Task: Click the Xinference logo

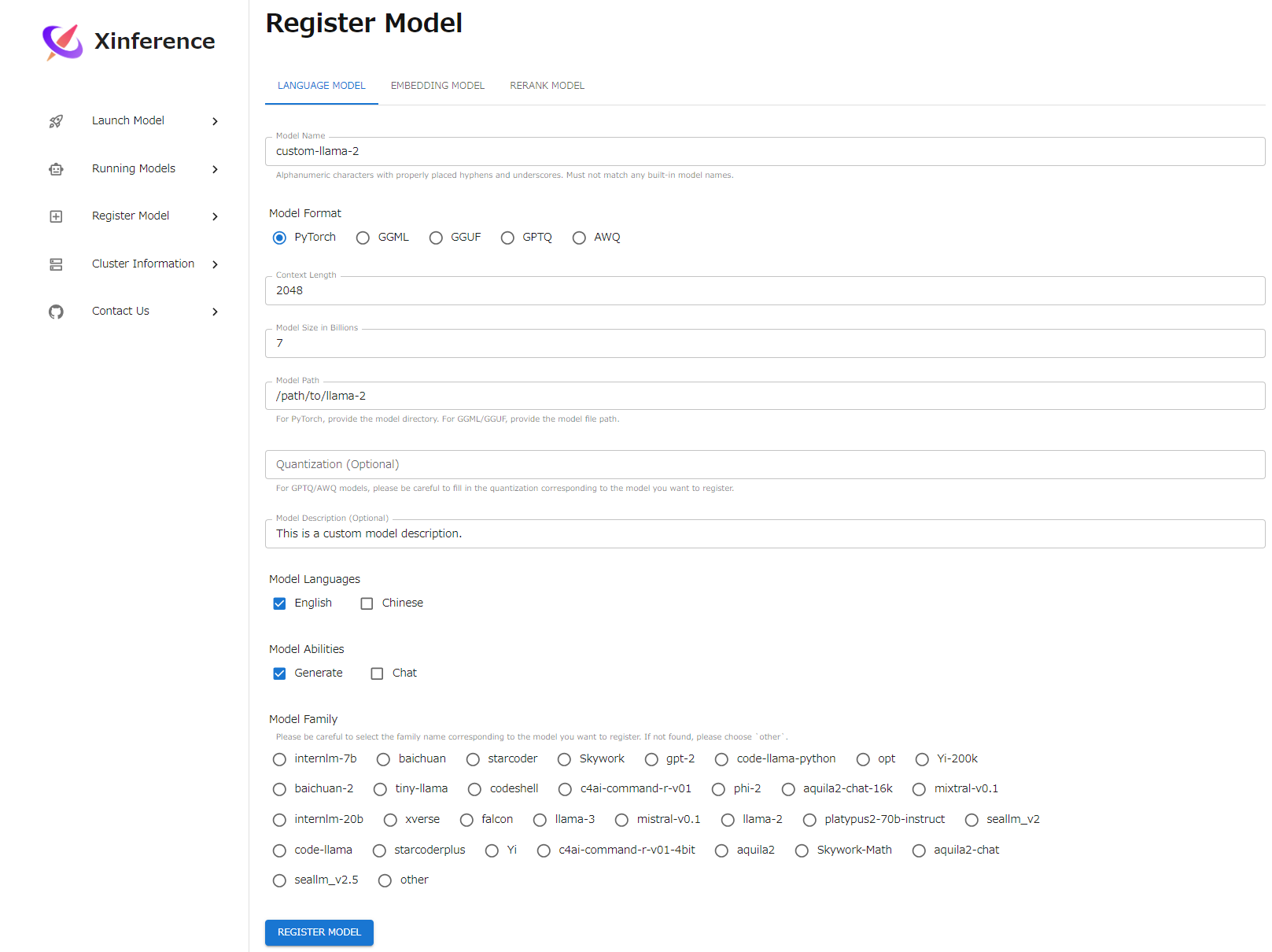Action: [62, 41]
